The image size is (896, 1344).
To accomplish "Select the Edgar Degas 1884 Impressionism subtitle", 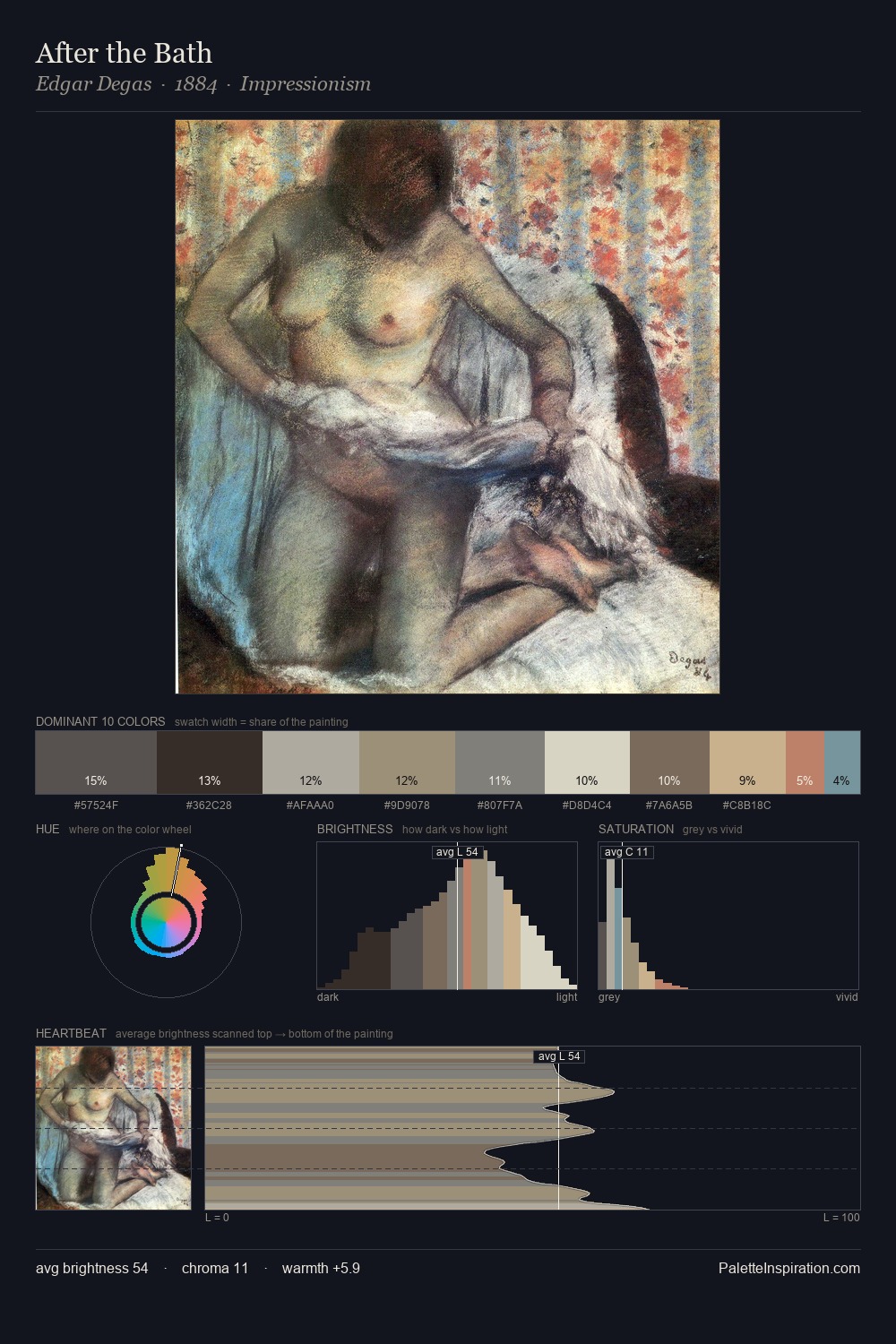I will tap(203, 84).
